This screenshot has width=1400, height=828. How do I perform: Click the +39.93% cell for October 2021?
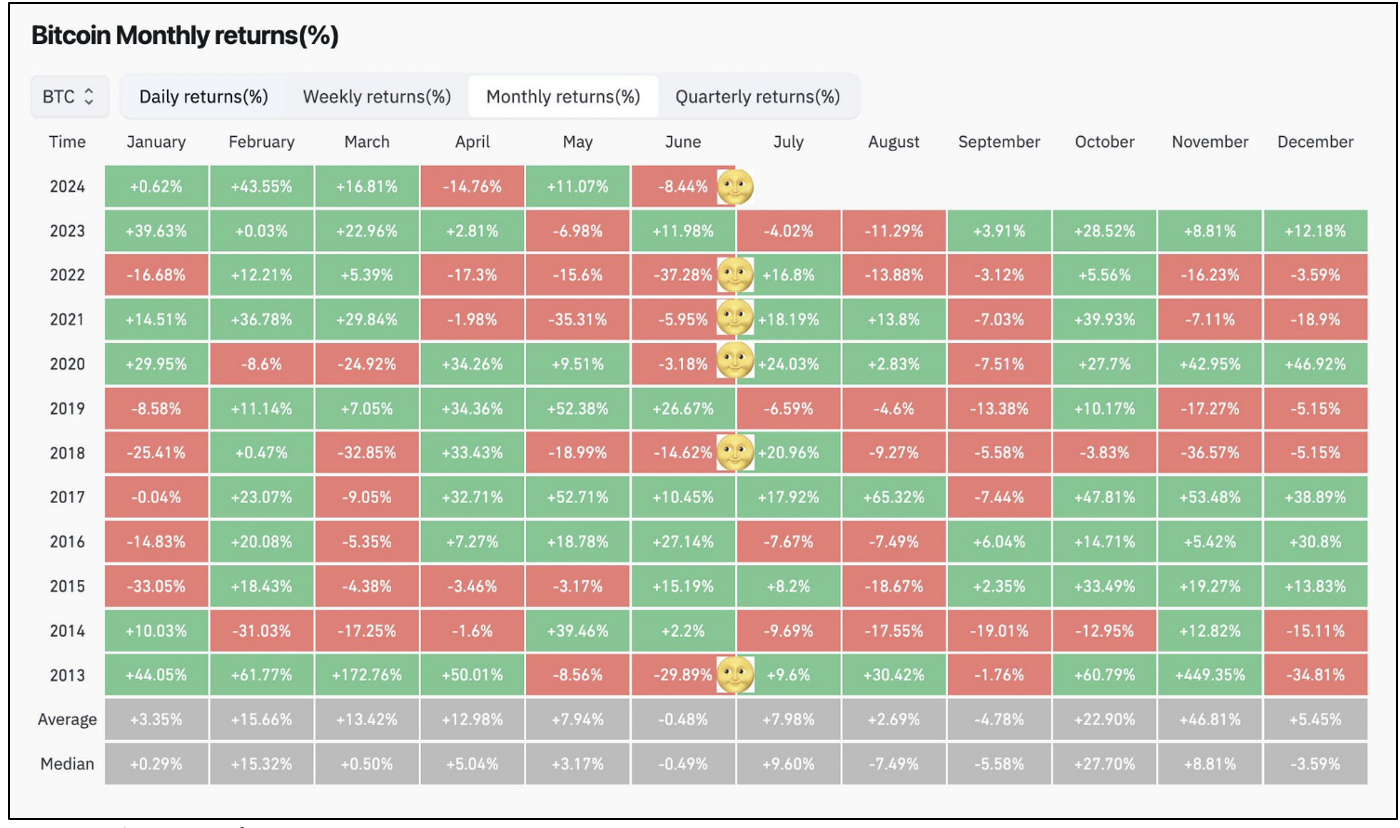coord(1105,320)
